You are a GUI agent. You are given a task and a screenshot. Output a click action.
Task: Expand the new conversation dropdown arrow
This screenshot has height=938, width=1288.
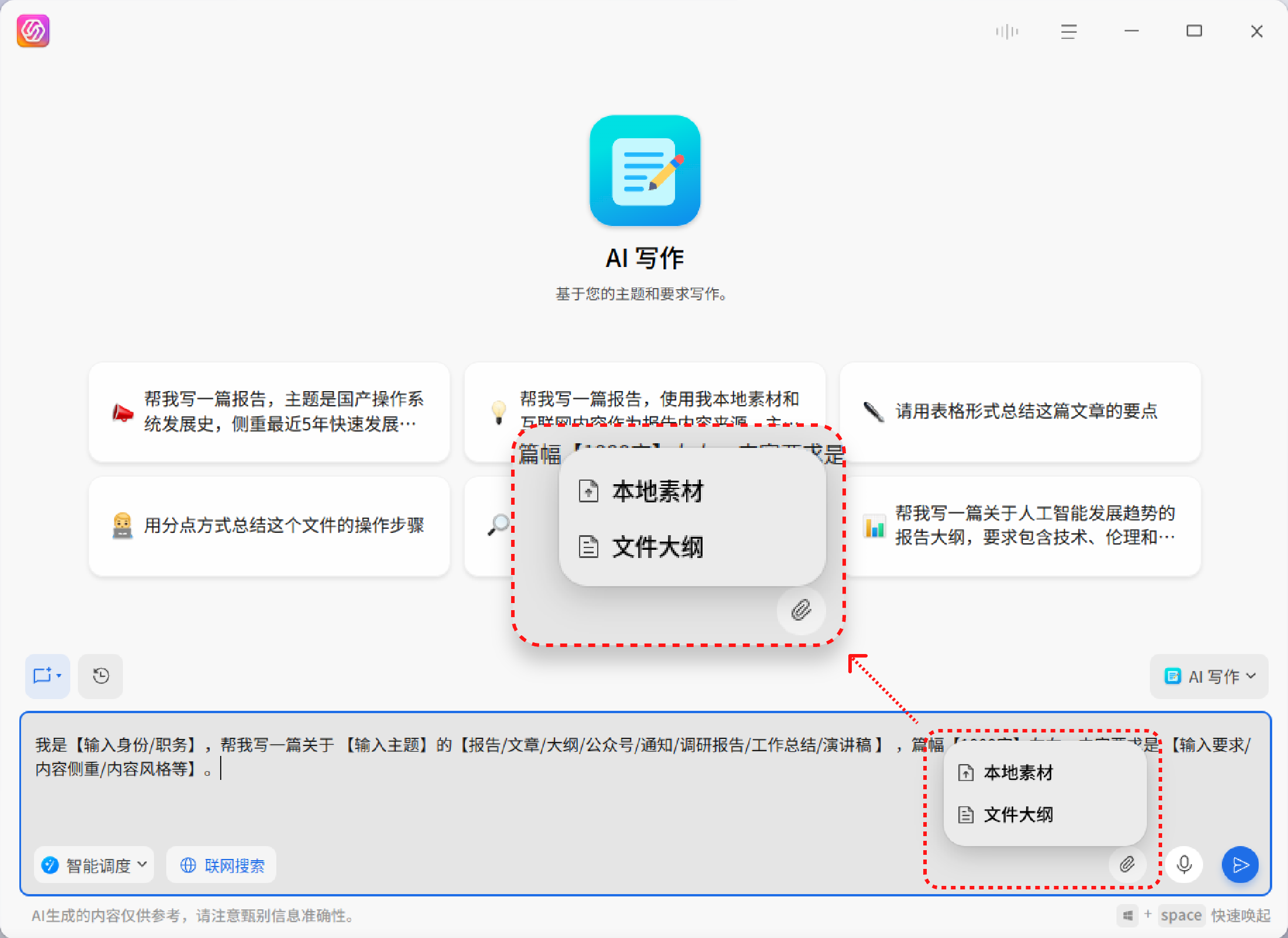tap(59, 676)
